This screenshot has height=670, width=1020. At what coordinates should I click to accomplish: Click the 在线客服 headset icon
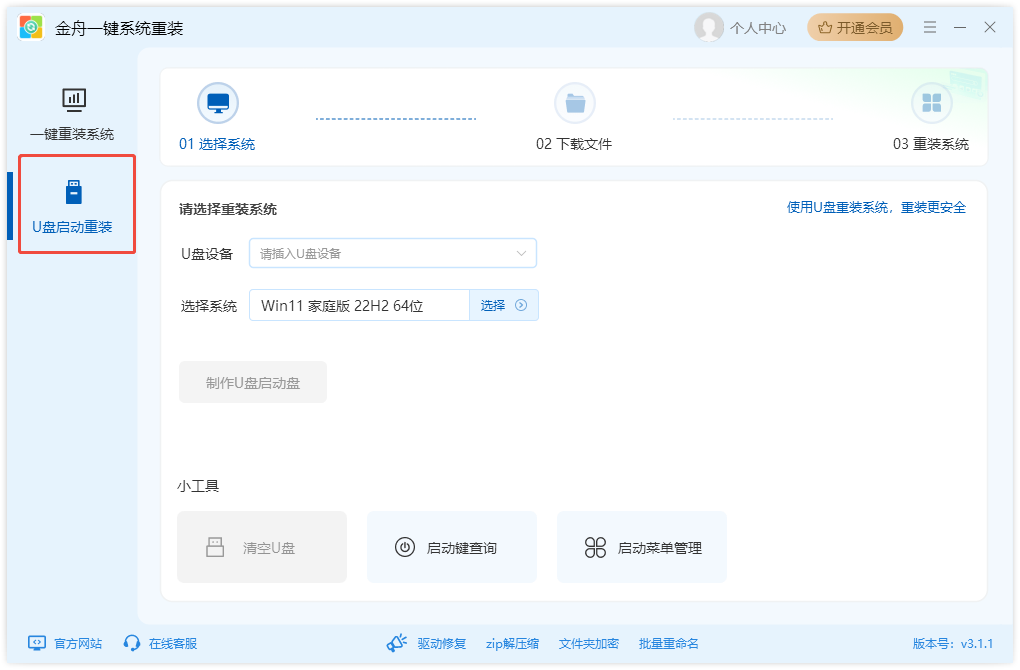tap(132, 643)
